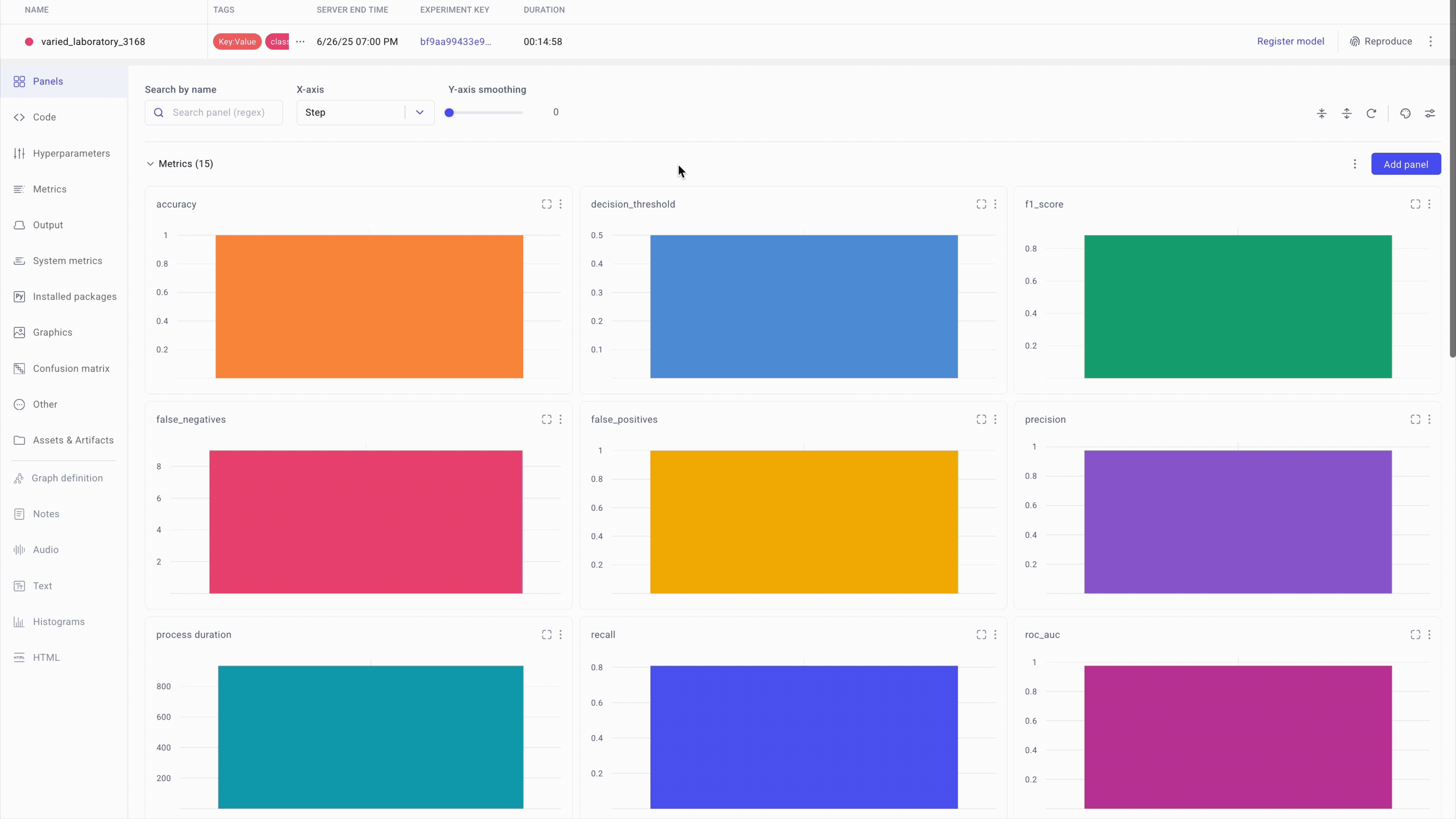Go to the Hyperparameters tab
1456x819 pixels.
(x=71, y=153)
